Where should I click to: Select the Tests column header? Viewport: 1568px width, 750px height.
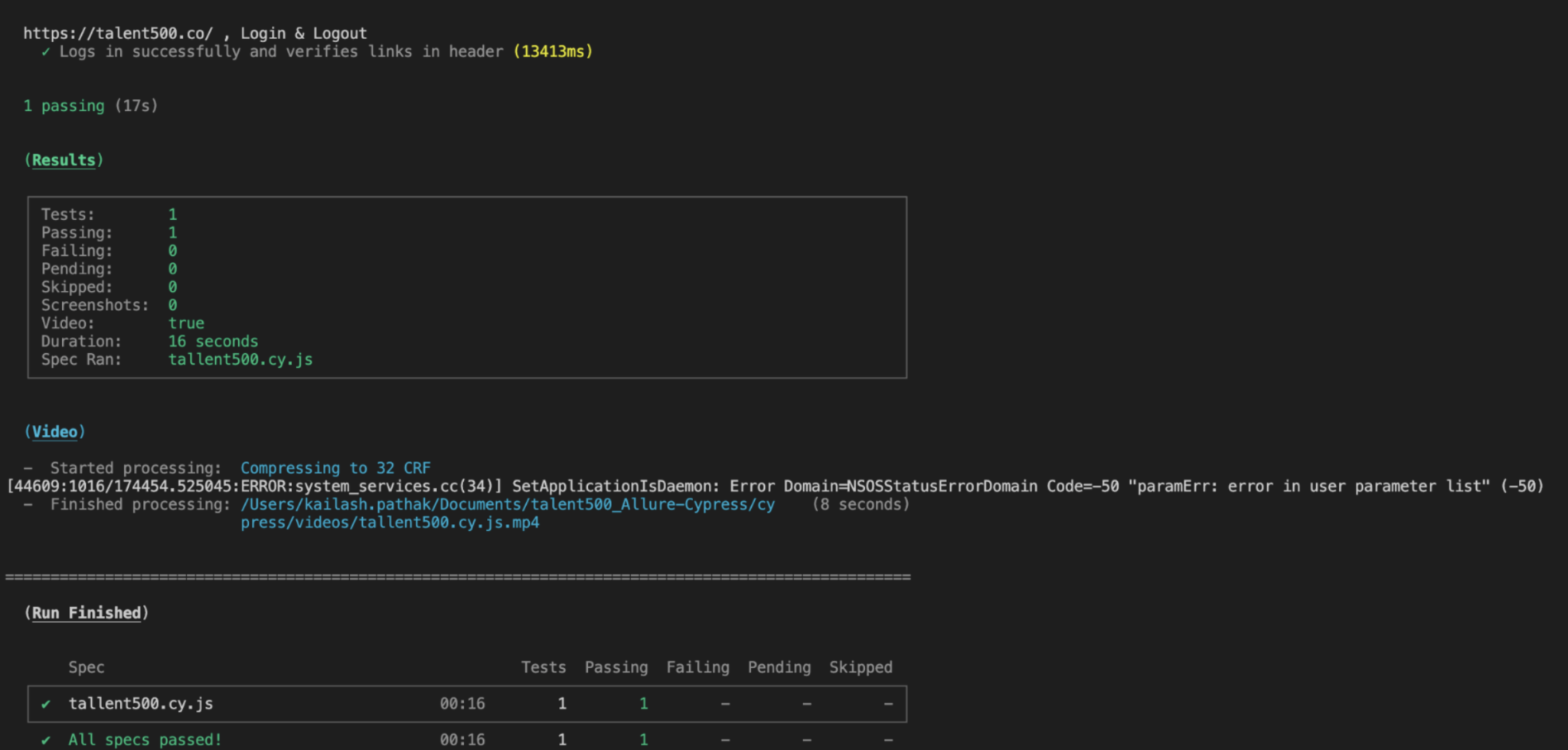pos(544,667)
